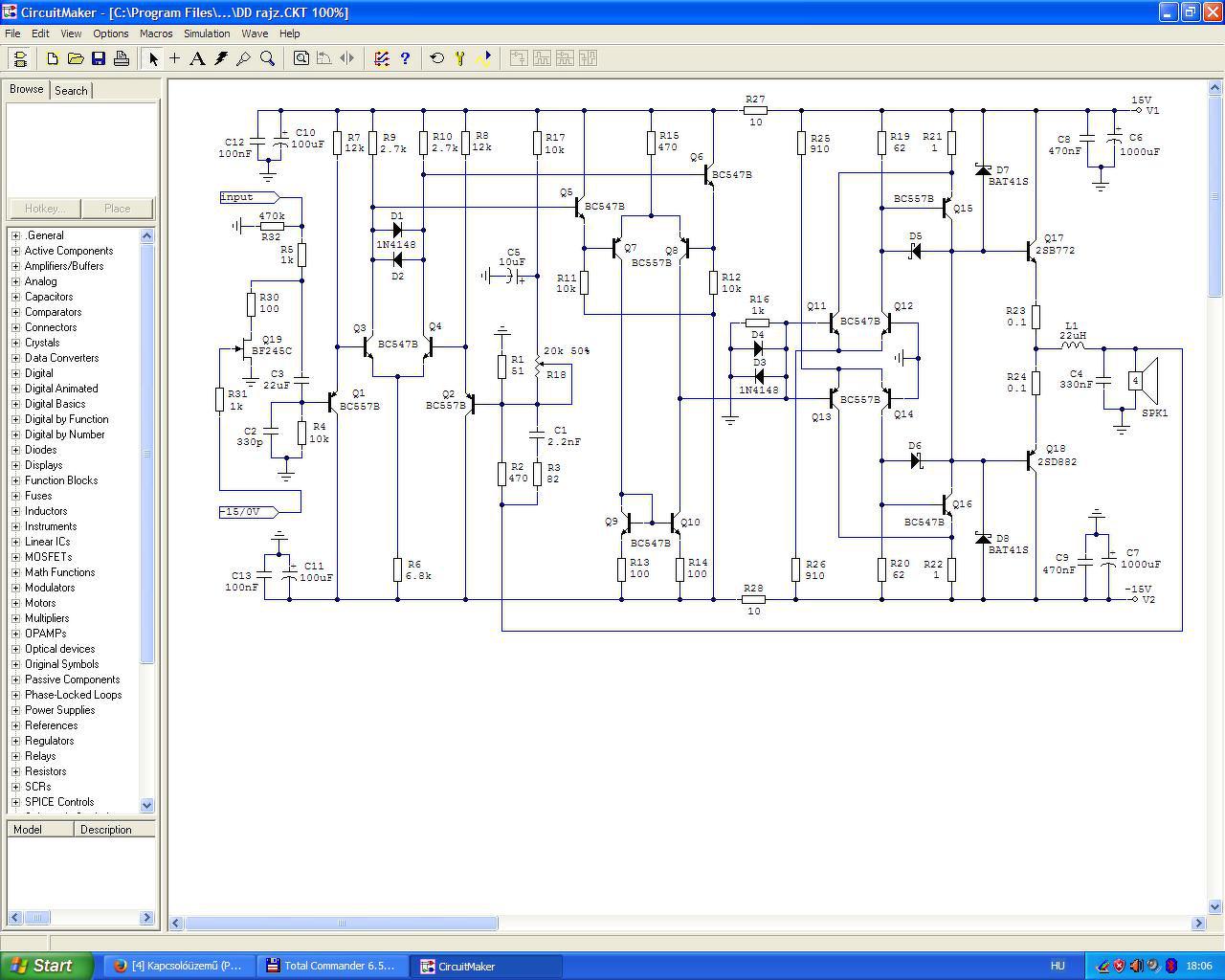
Task: Open the File menu
Action: [12, 33]
